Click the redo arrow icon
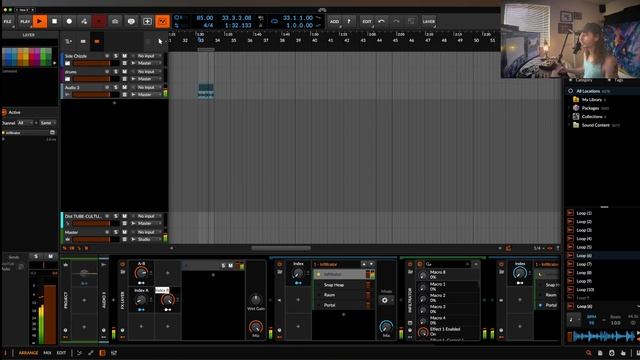The height and width of the screenshot is (360, 640). coord(396,21)
